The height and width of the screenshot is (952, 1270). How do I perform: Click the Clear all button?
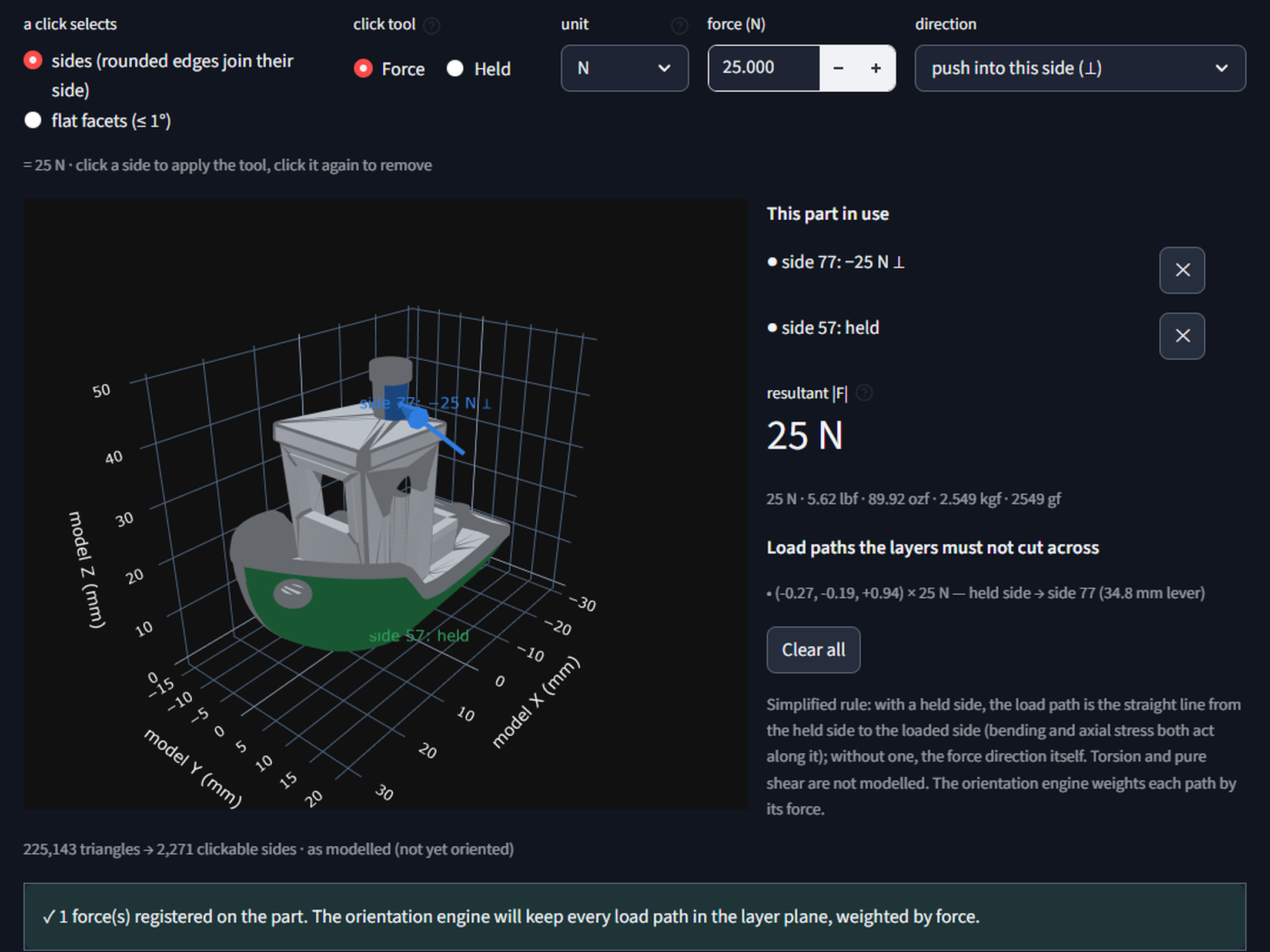[x=813, y=650]
